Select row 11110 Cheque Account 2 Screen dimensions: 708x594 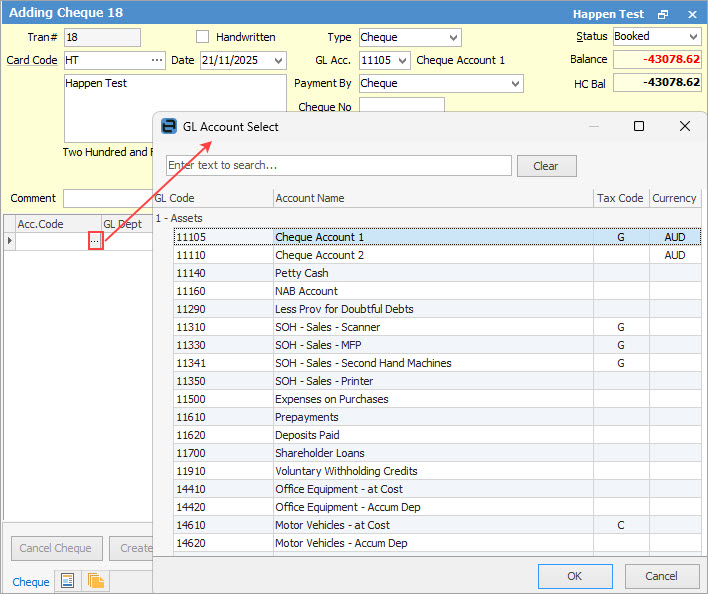click(x=437, y=255)
